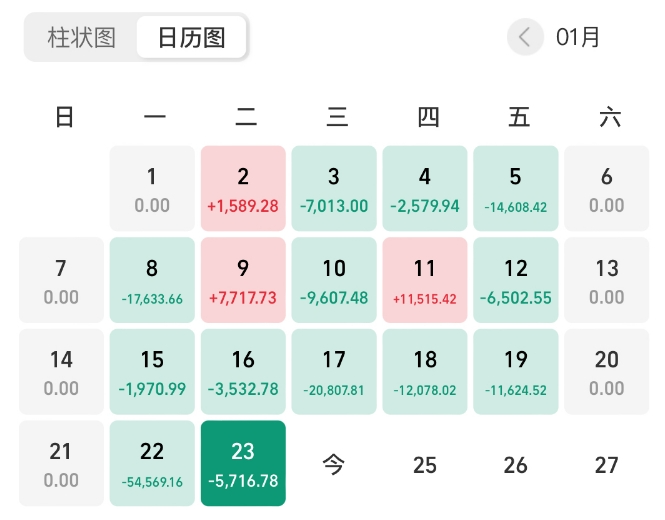Go to previous month with the left chevron
Screen dimensions: 665x520
525,37
